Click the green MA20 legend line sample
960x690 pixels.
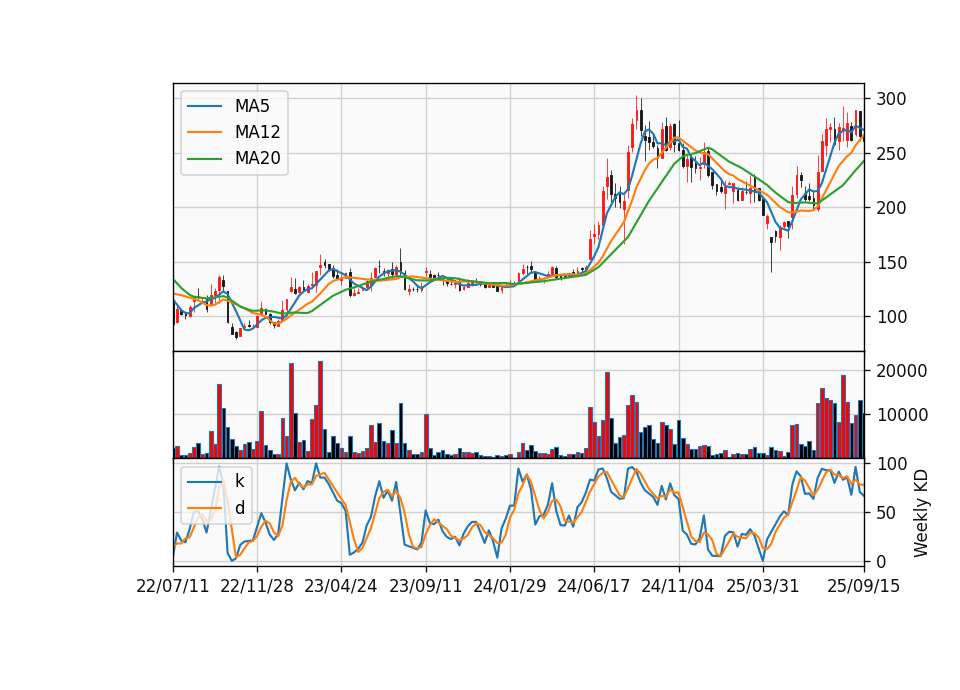204,159
